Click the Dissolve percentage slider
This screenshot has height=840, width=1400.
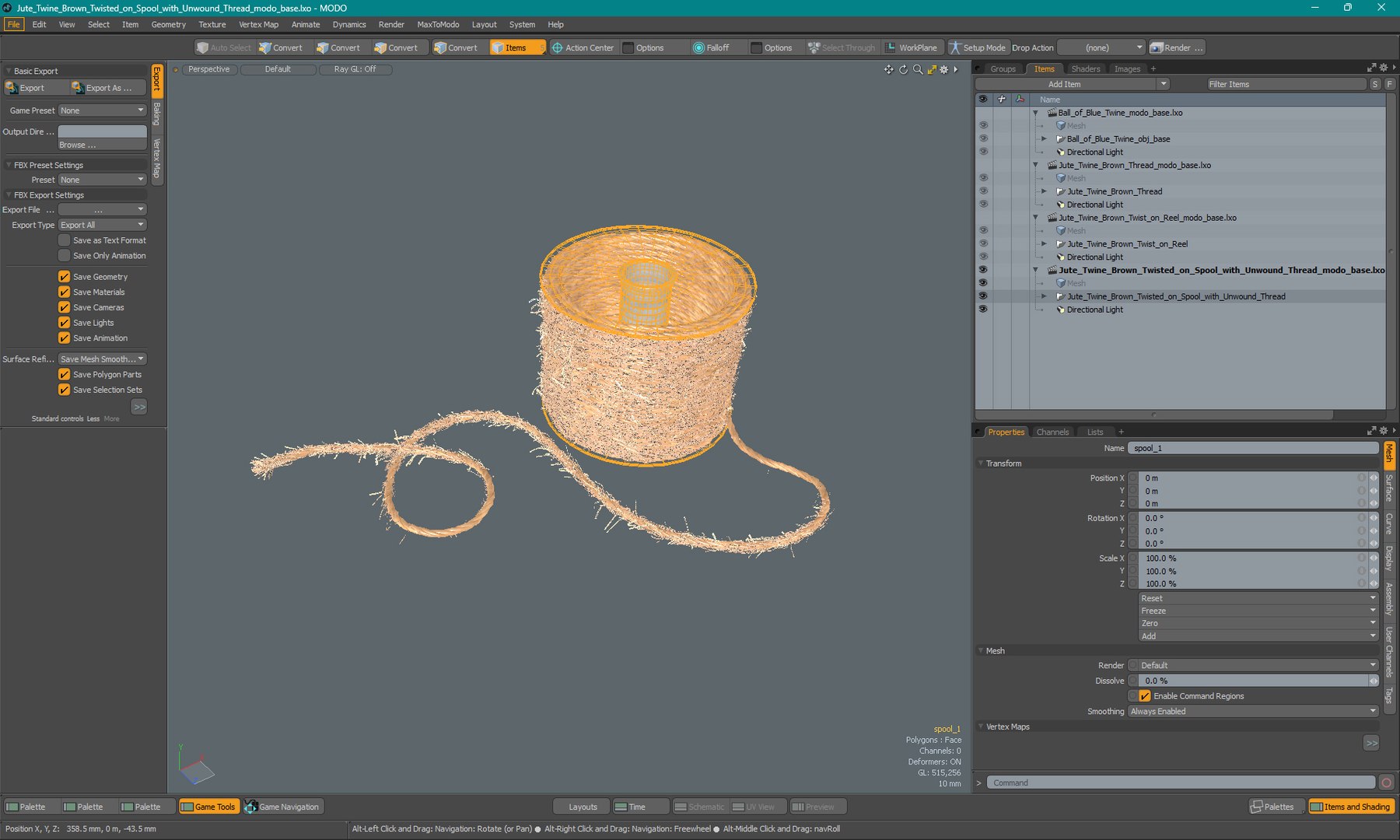click(1252, 681)
